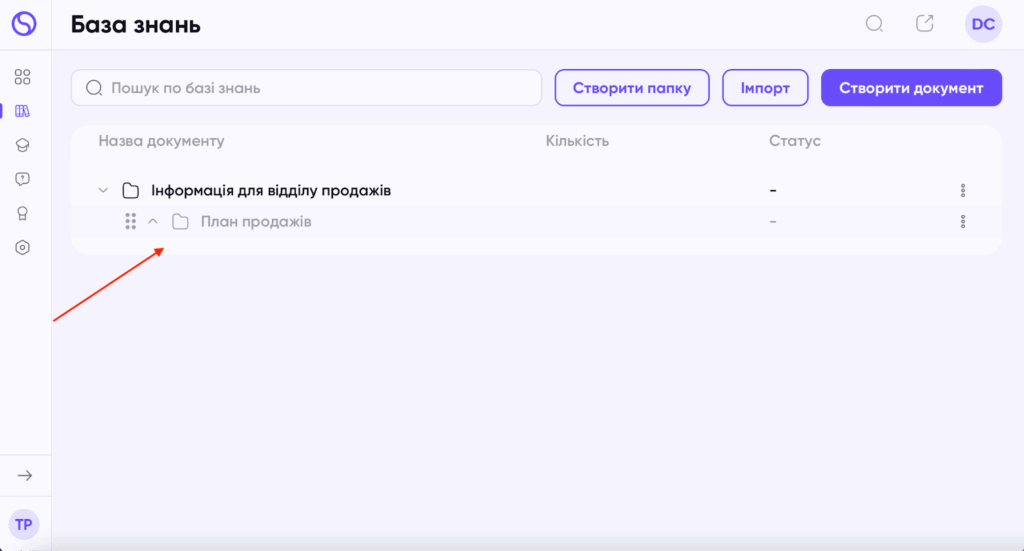Image resolution: width=1024 pixels, height=551 pixels.
Task: Open three-dot menu for План продажів row
Action: pos(963,222)
